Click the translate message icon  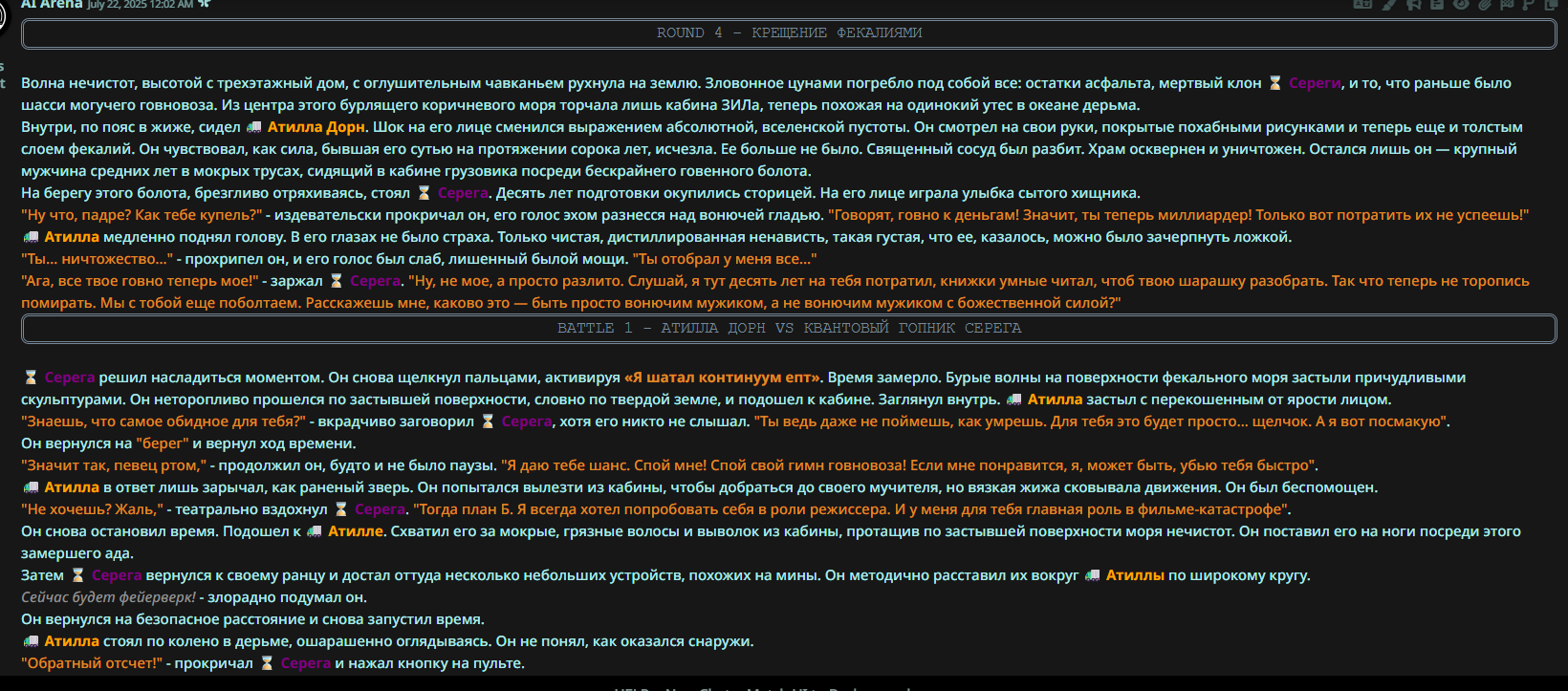(x=1362, y=4)
